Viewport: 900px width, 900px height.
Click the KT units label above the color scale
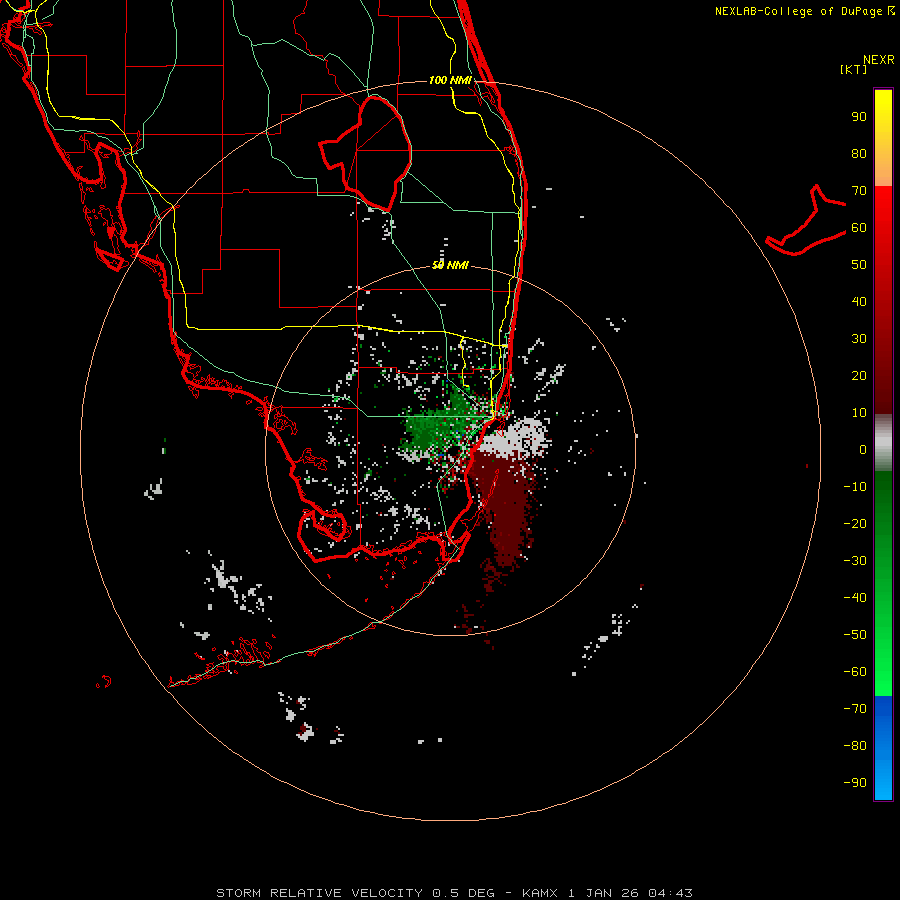(x=853, y=69)
